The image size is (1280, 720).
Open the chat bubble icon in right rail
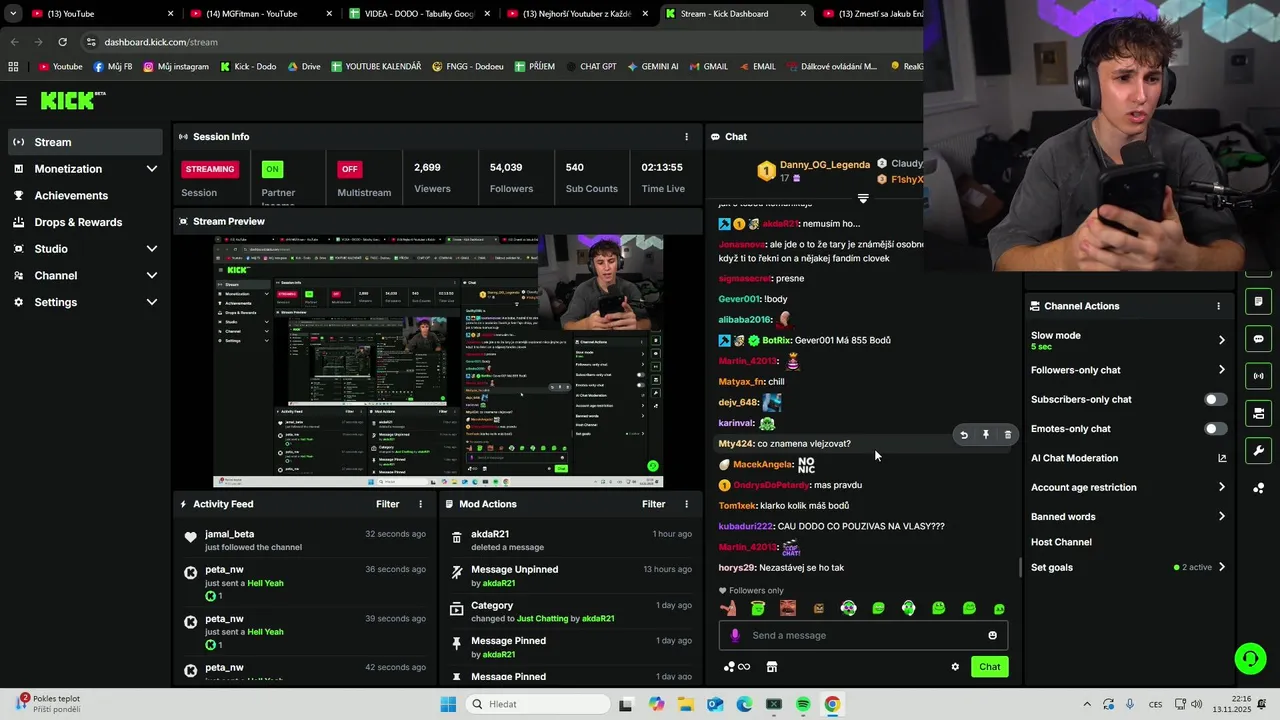pos(1258,339)
